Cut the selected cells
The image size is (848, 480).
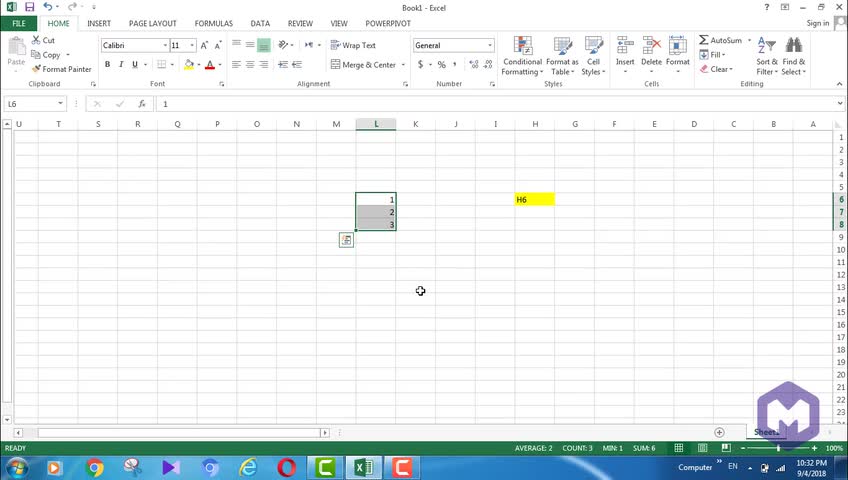click(x=43, y=40)
